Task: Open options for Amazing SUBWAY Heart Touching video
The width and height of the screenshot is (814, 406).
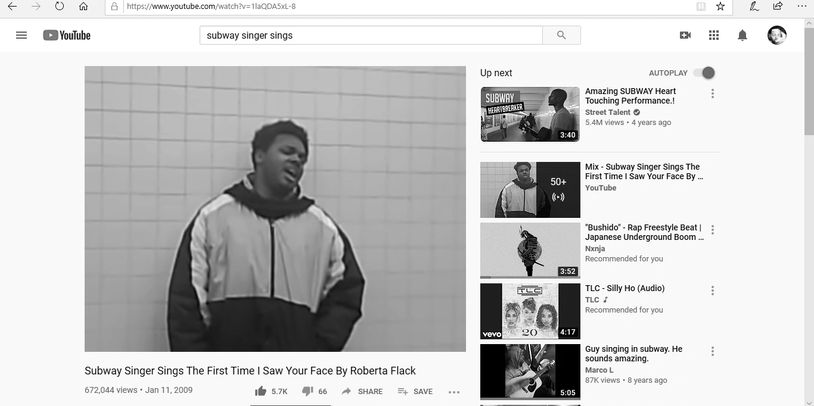Action: (712, 93)
